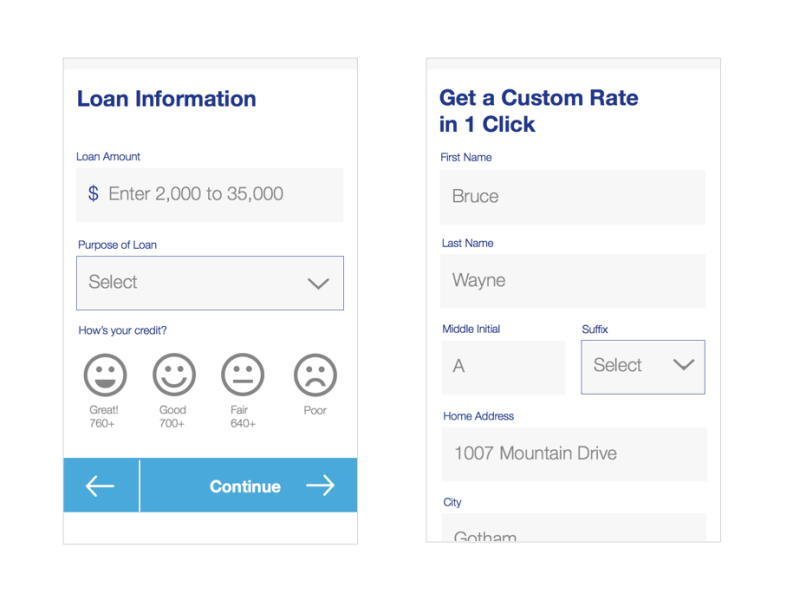Click the dollar sign in Loan Amount

click(93, 194)
